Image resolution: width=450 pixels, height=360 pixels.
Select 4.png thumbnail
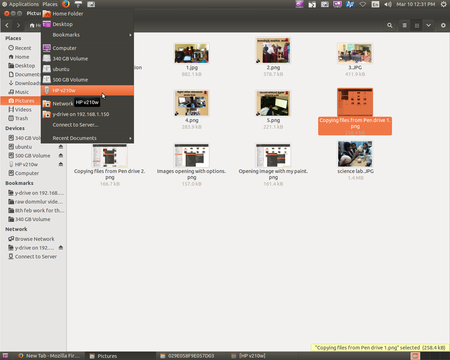192,103
